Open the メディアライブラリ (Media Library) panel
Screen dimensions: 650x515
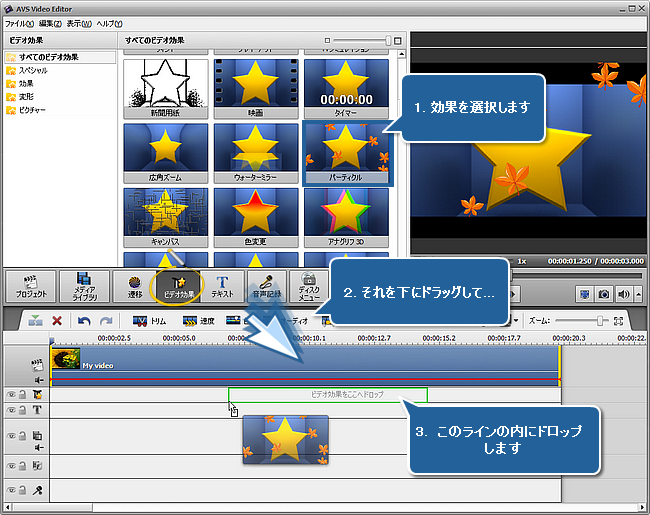click(85, 286)
